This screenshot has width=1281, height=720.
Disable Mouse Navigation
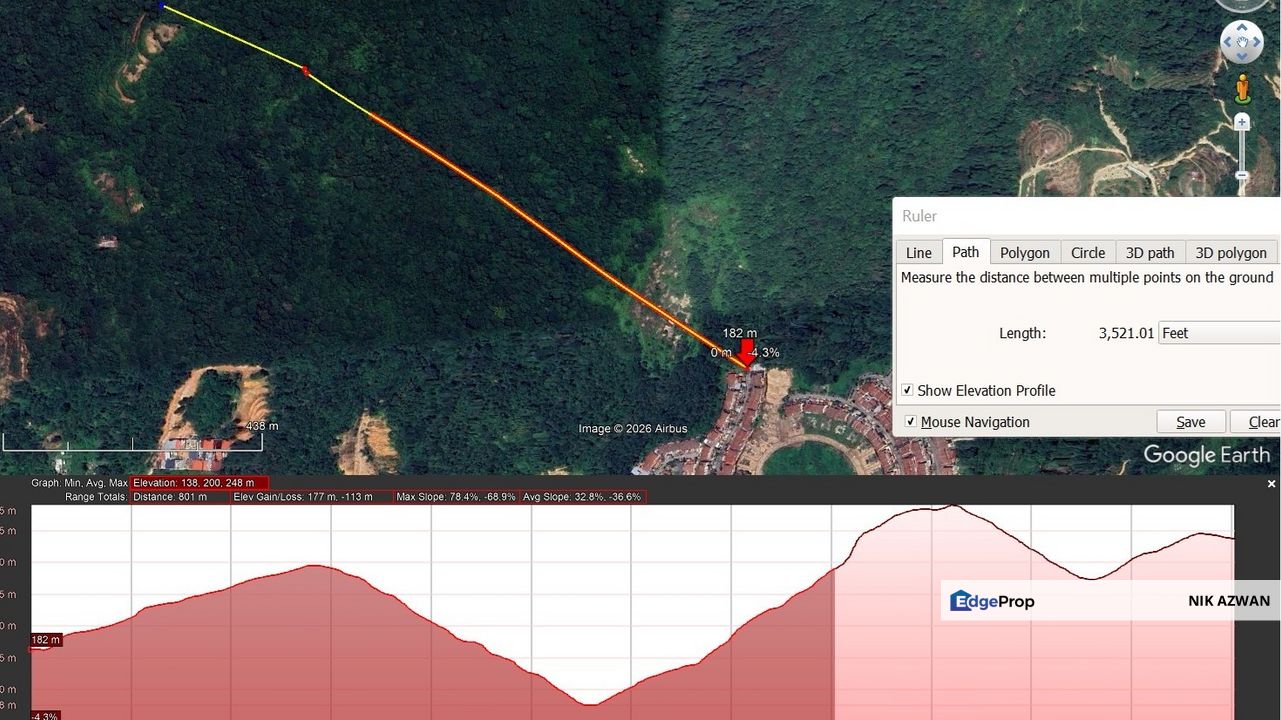tap(911, 422)
